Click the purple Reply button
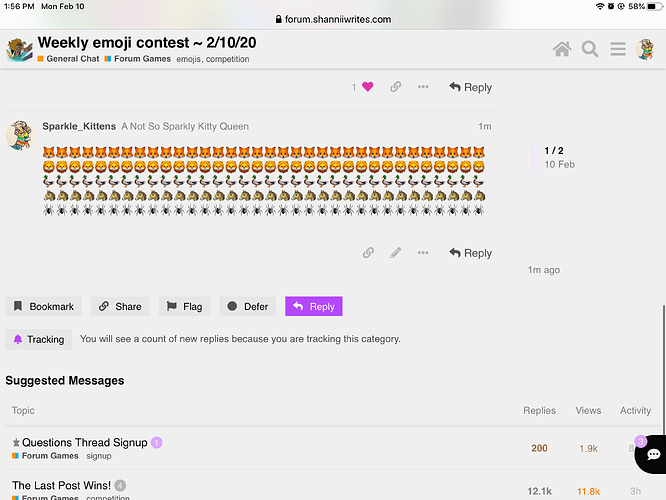The image size is (666, 500). click(314, 306)
